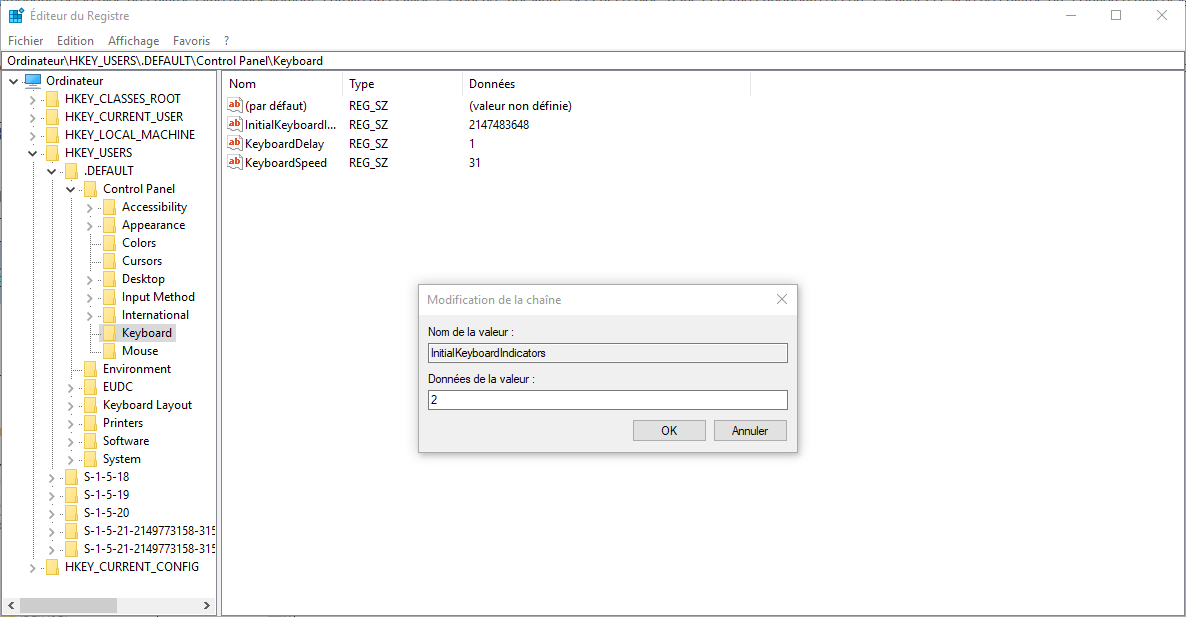Open the Favoris menu
1186x617 pixels.
pos(191,40)
